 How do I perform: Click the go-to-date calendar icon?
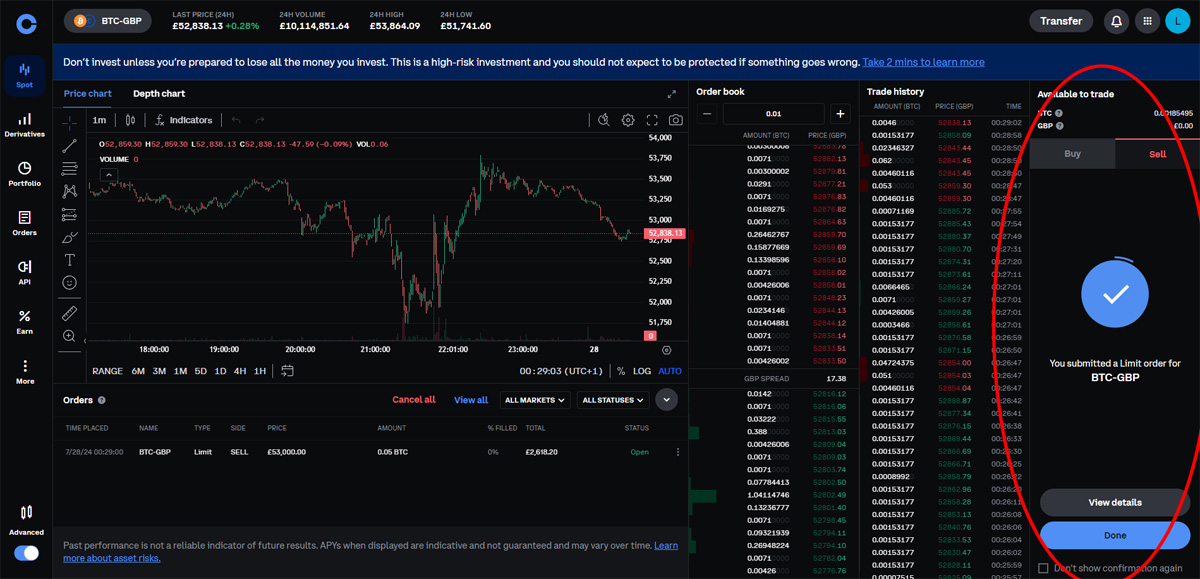click(288, 371)
